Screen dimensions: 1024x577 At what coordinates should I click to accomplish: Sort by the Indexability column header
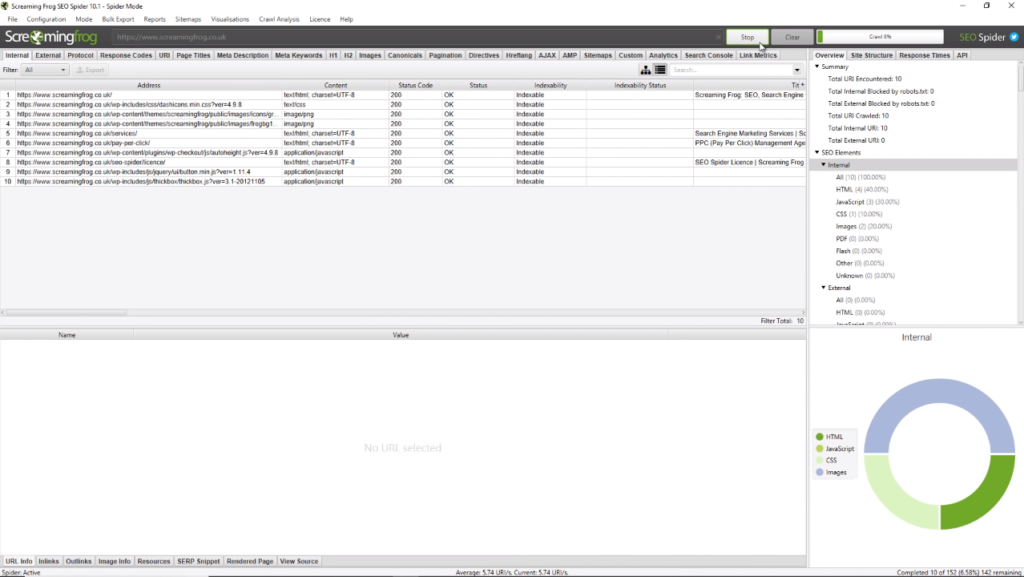coord(550,85)
